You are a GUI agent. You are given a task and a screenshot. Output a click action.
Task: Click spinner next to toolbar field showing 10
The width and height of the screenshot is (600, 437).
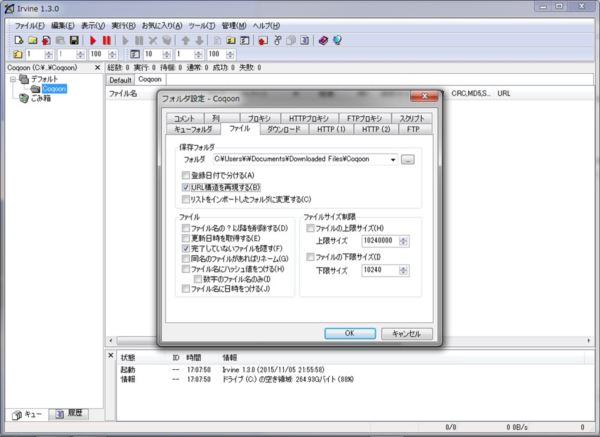click(166, 54)
